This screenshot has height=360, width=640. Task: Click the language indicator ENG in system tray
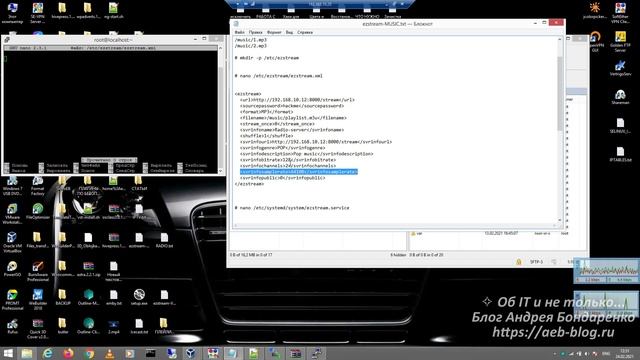607,353
